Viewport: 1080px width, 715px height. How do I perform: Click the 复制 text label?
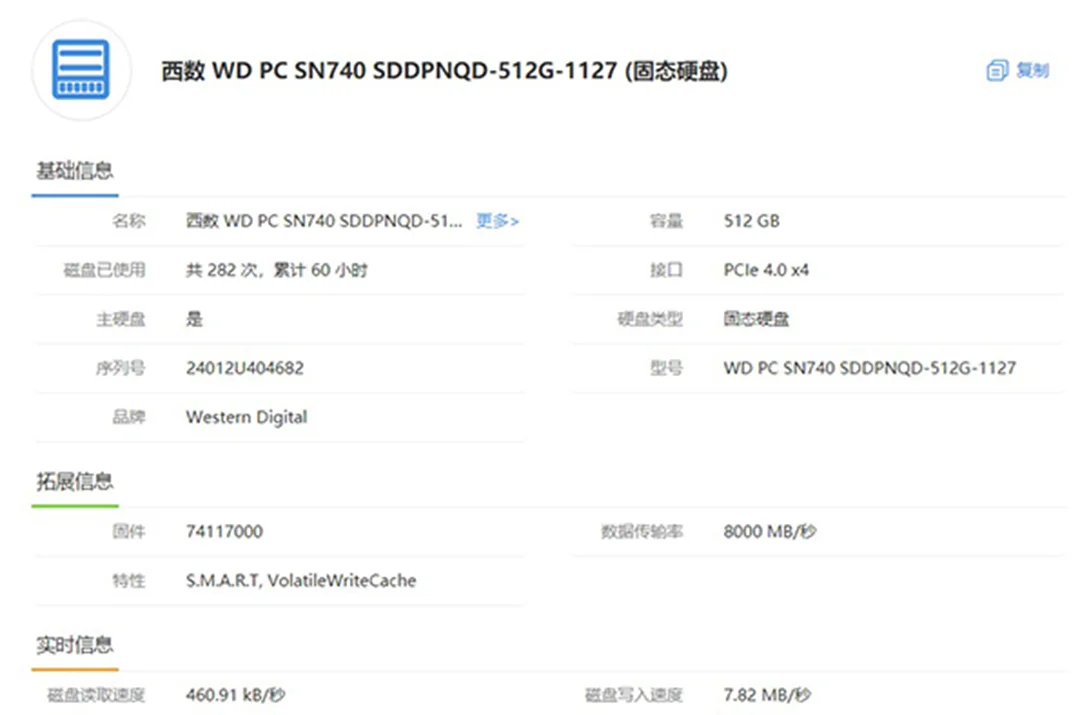pos(1032,70)
